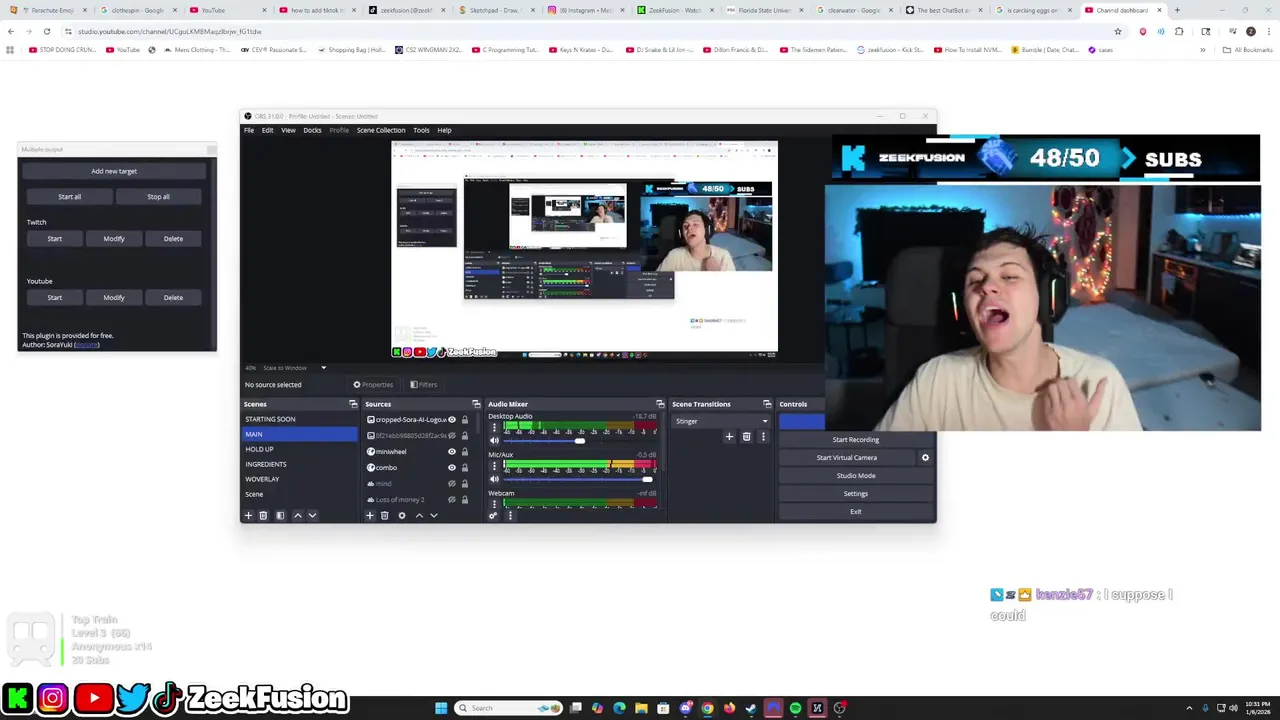
Task: Toggle lock on mind source
Action: 464,483
